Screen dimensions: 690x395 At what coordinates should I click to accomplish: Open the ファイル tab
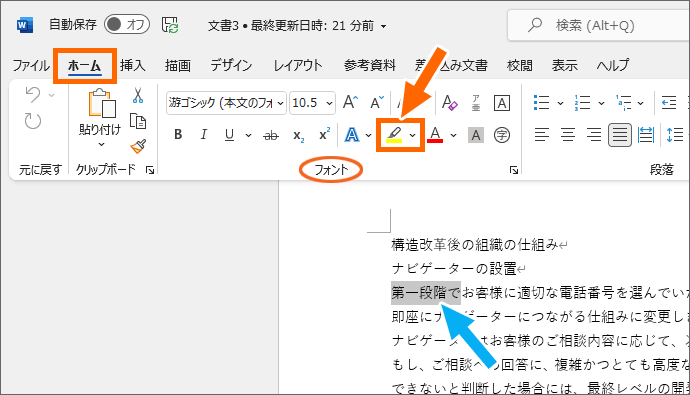click(x=30, y=66)
